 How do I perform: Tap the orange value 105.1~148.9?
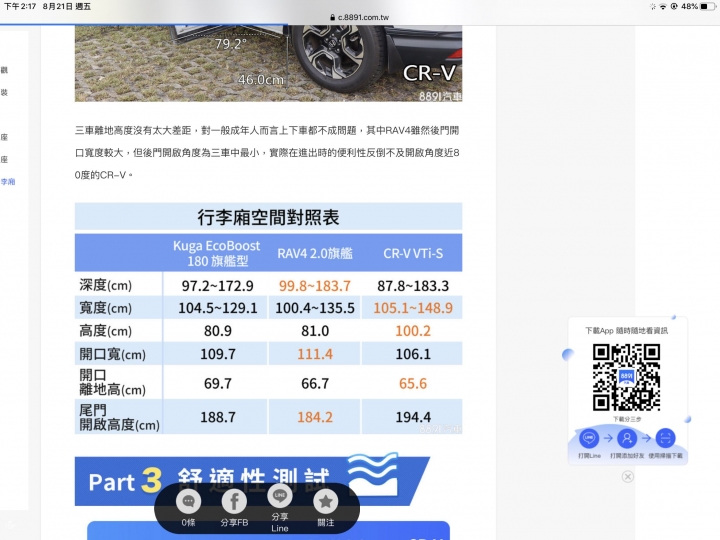pyautogui.click(x=413, y=308)
